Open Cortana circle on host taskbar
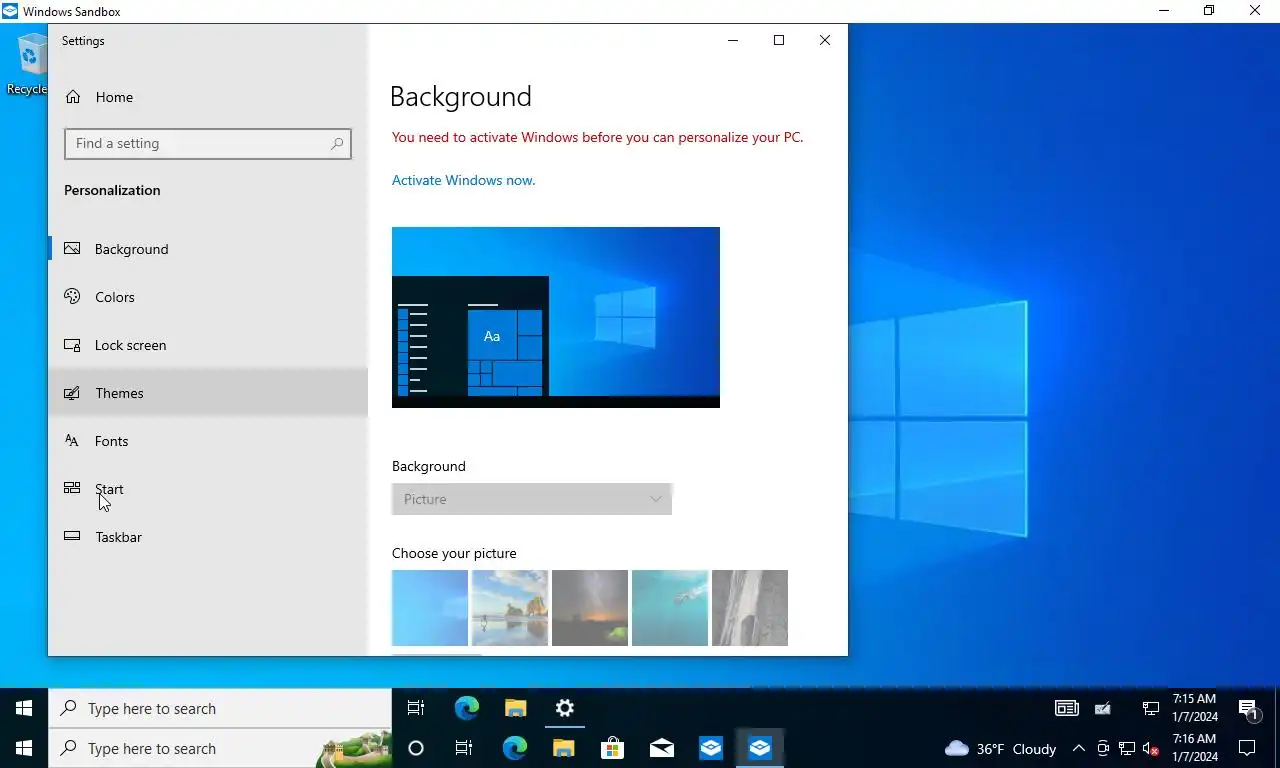Image resolution: width=1280 pixels, height=768 pixels. pos(416,748)
